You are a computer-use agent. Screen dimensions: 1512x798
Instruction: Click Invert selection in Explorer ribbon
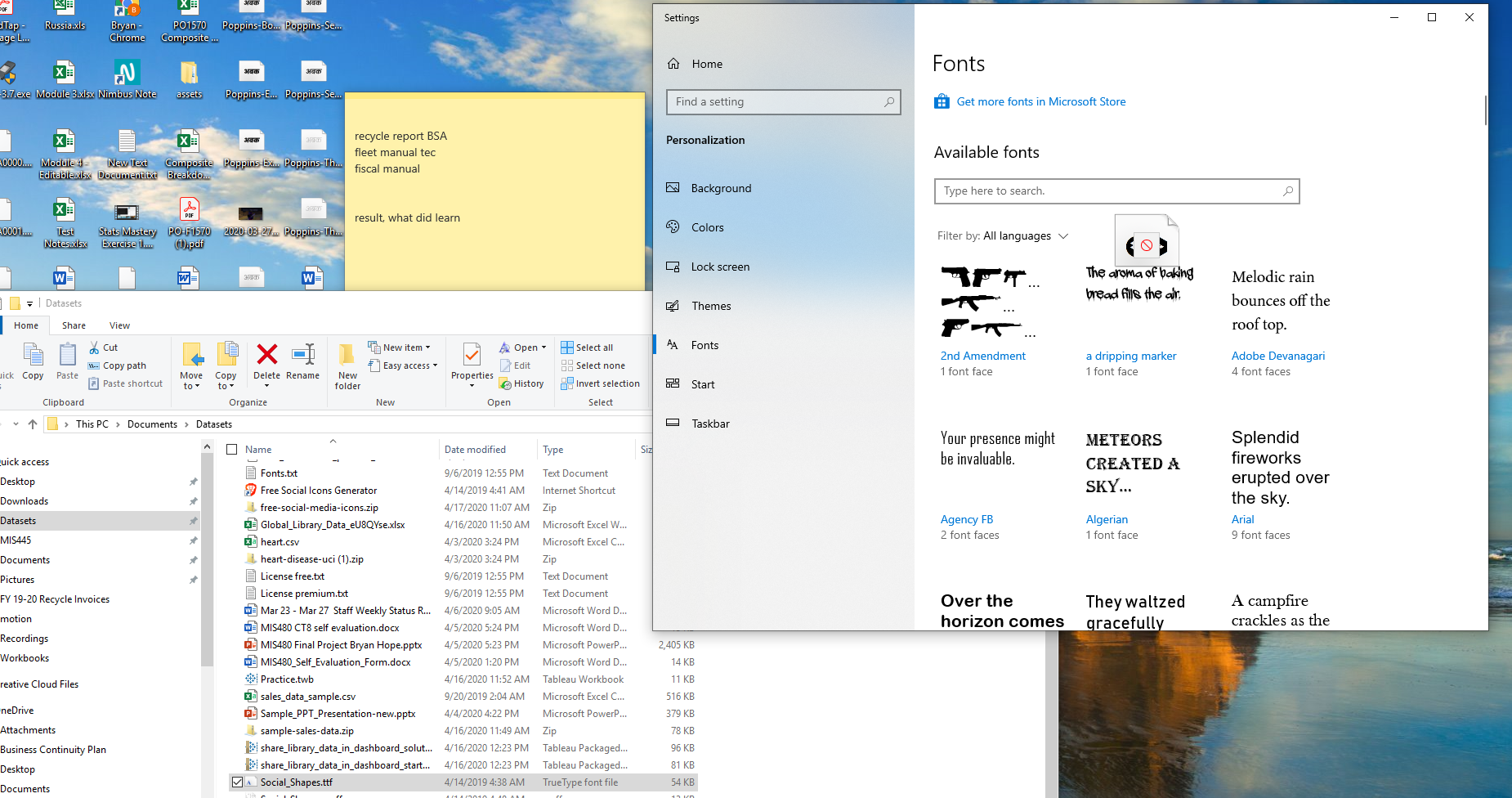[600, 383]
